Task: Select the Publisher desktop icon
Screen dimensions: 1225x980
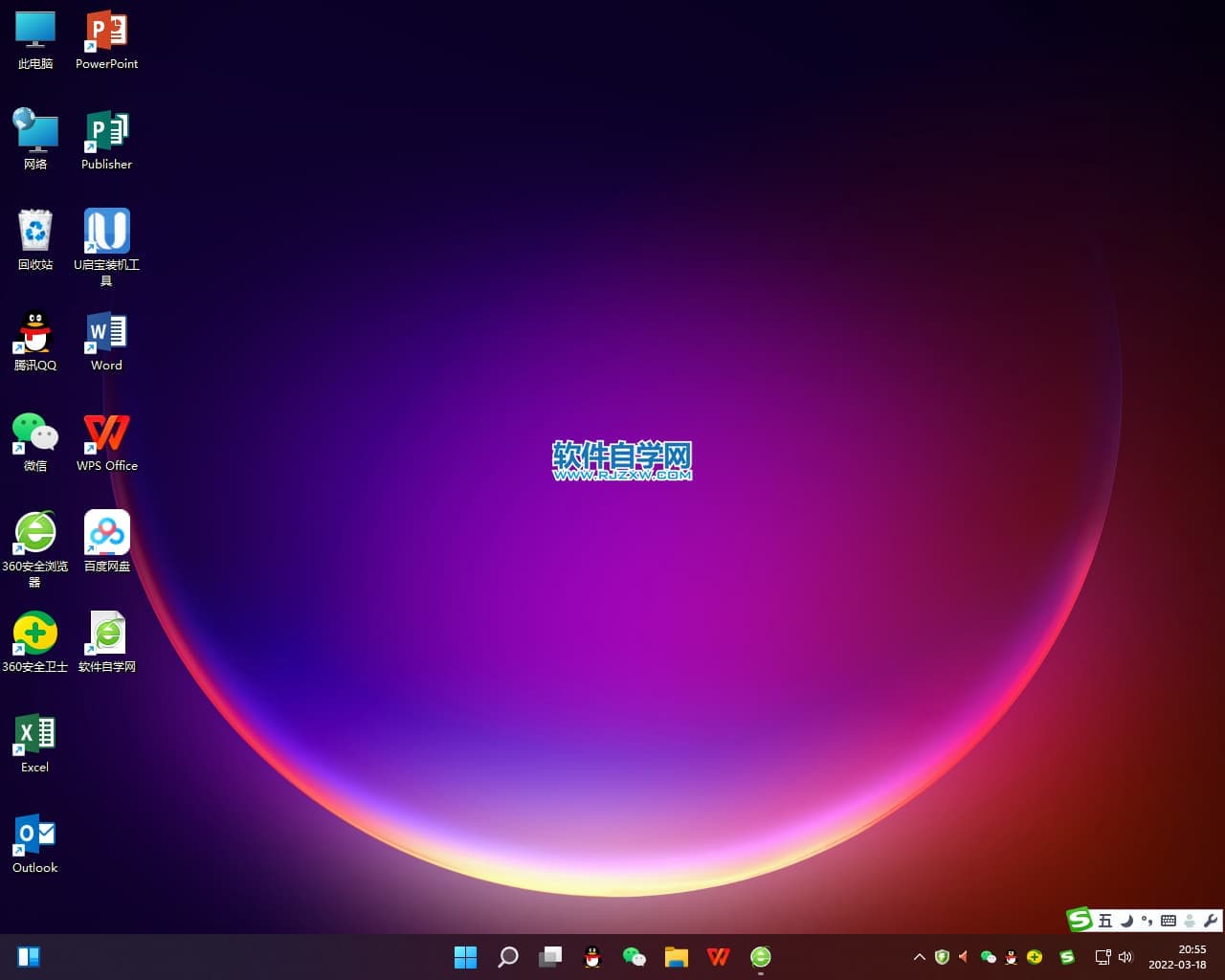Action: pos(106,133)
